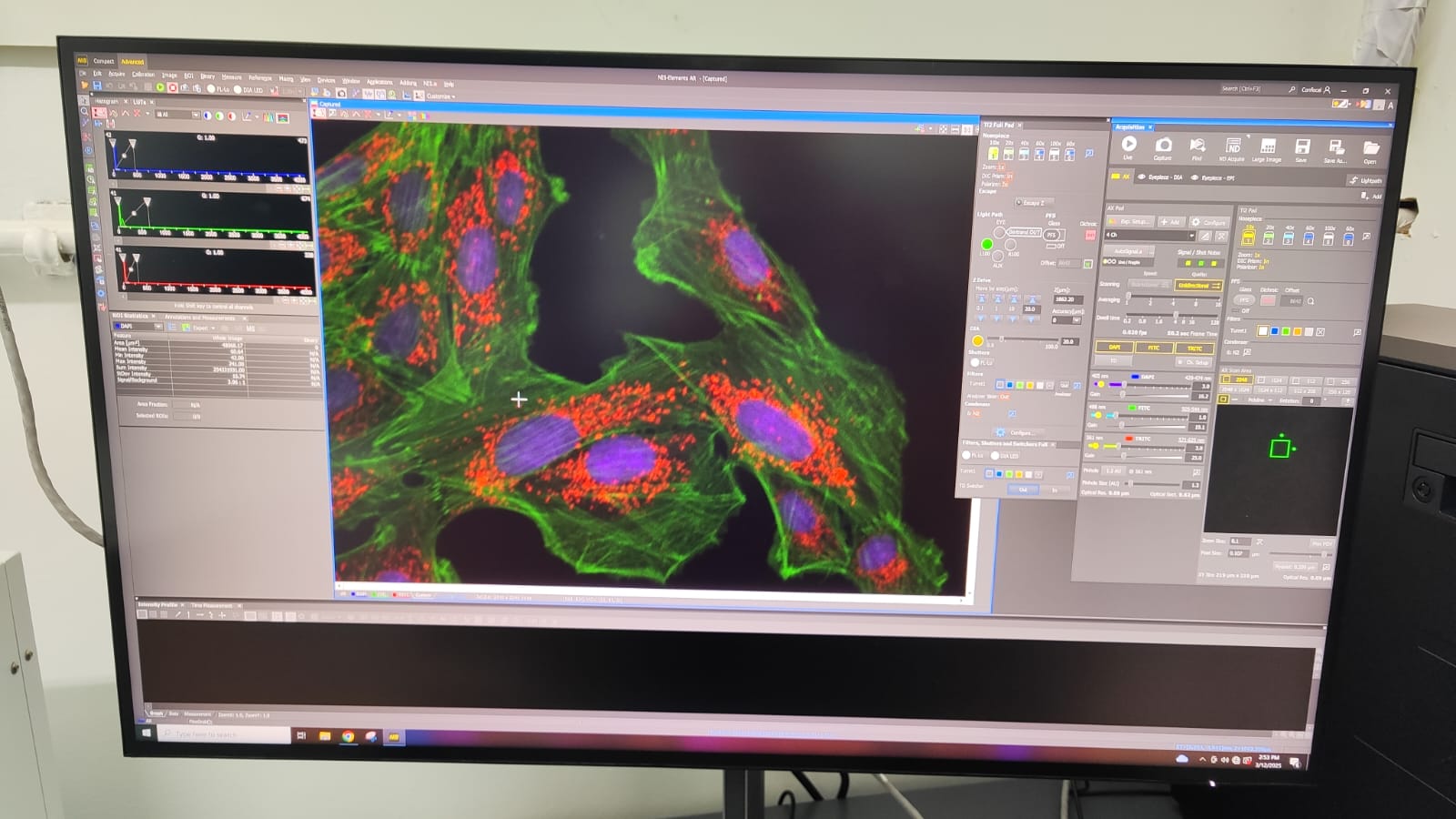Viewport: 1456px width, 819px height.
Task: Open Acquire menu
Action: pyautogui.click(x=116, y=74)
